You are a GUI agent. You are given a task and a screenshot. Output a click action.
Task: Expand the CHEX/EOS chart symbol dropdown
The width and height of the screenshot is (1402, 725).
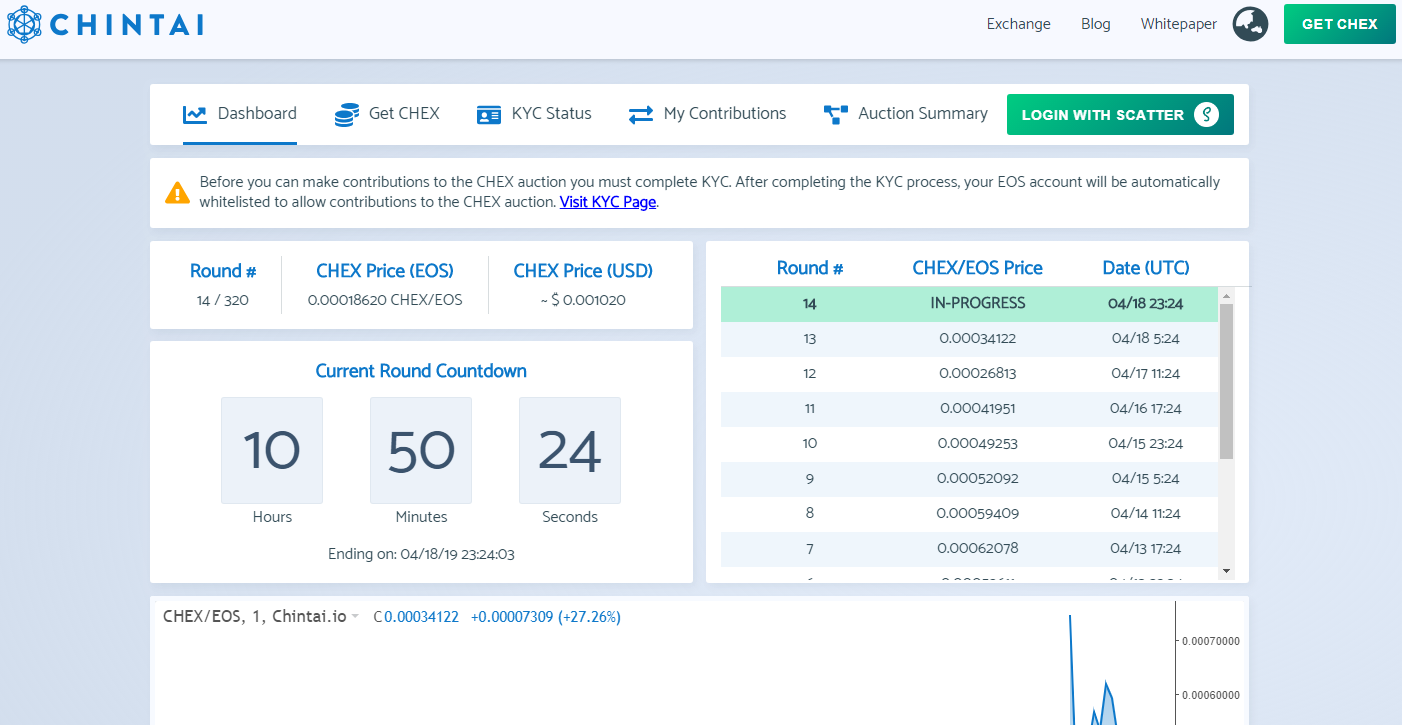[x=354, y=617]
